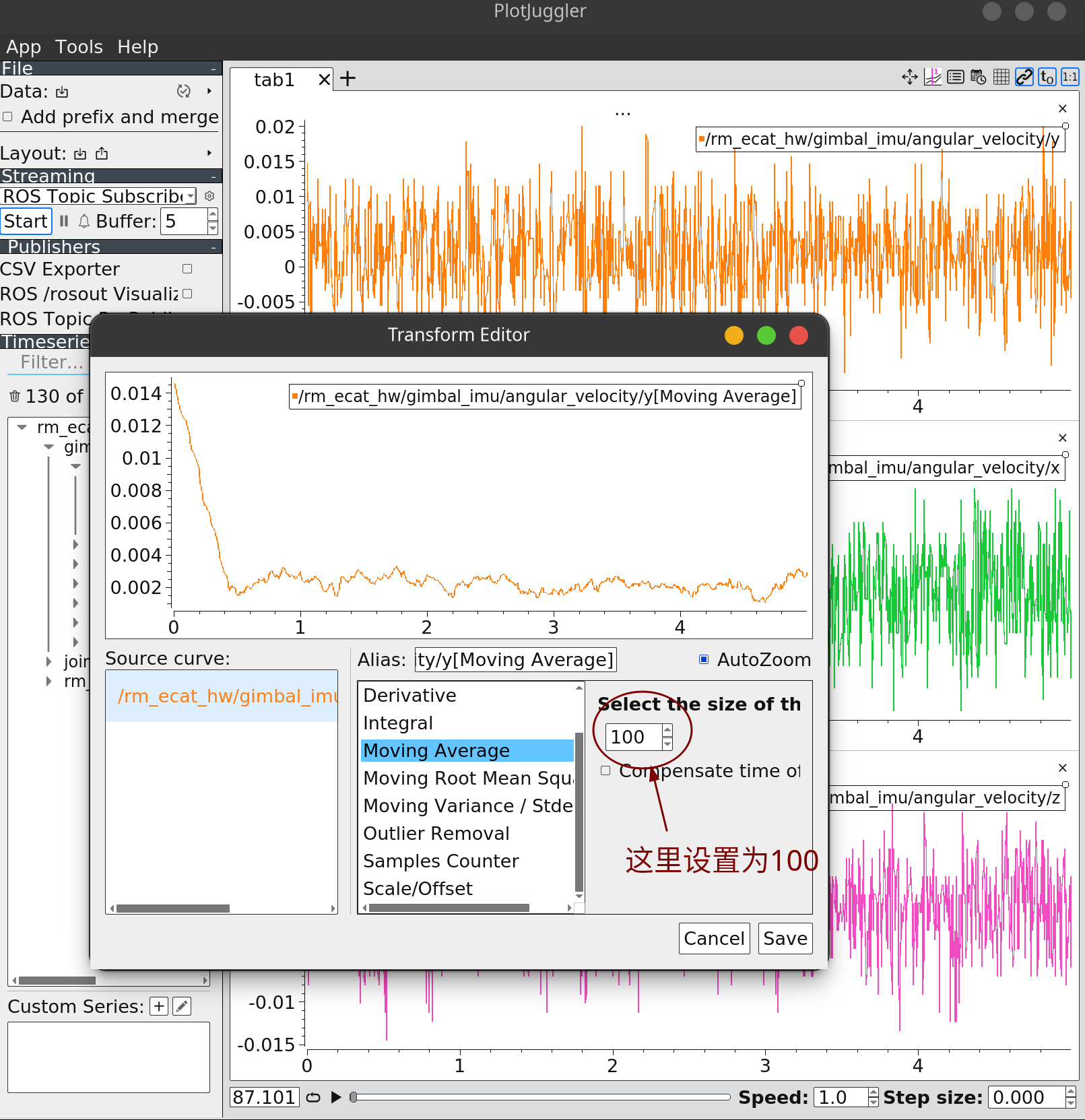Click the loop playback icon
Screen dimensions: 1085x1120
(313, 1097)
